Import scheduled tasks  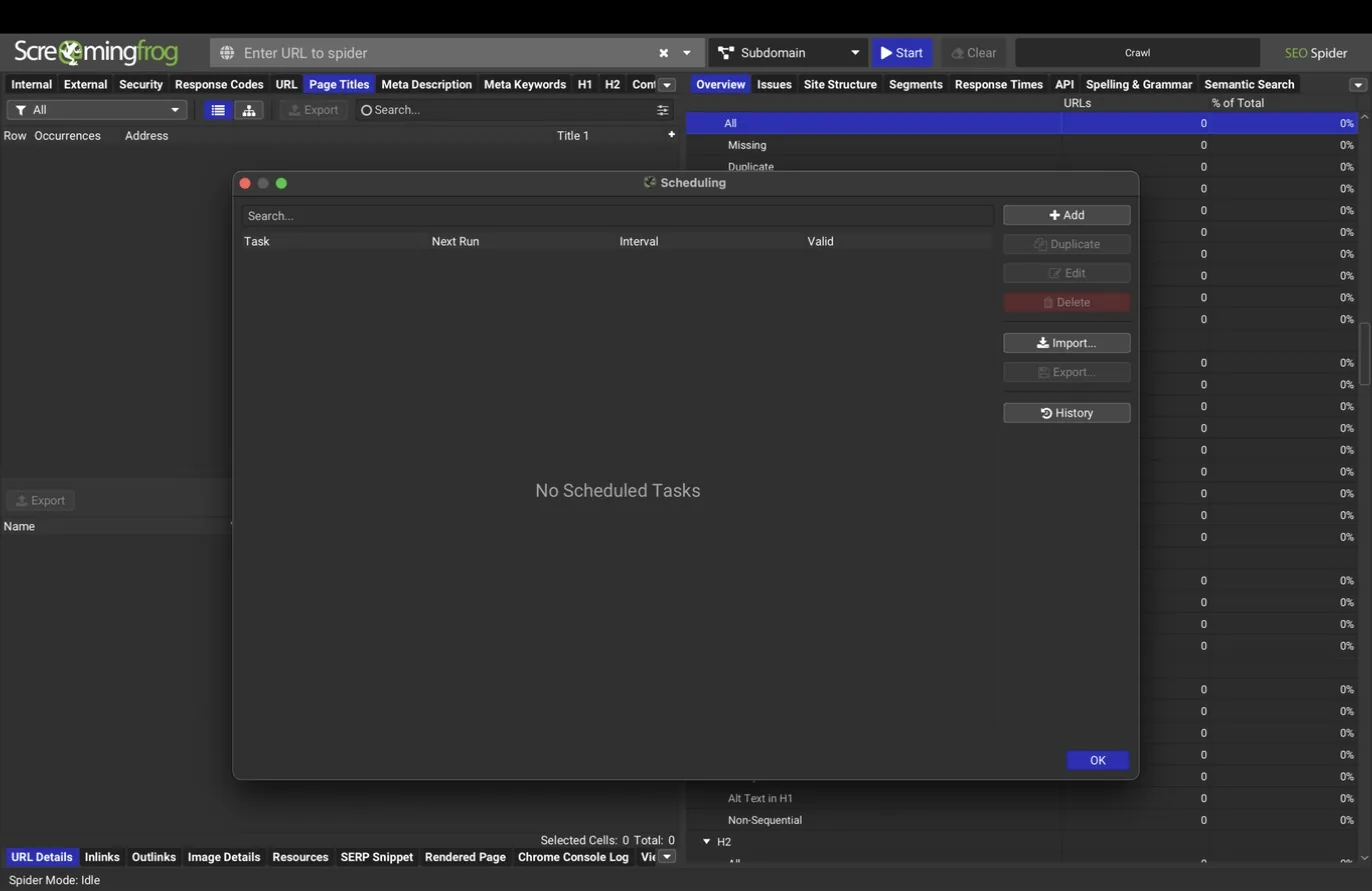[1067, 343]
